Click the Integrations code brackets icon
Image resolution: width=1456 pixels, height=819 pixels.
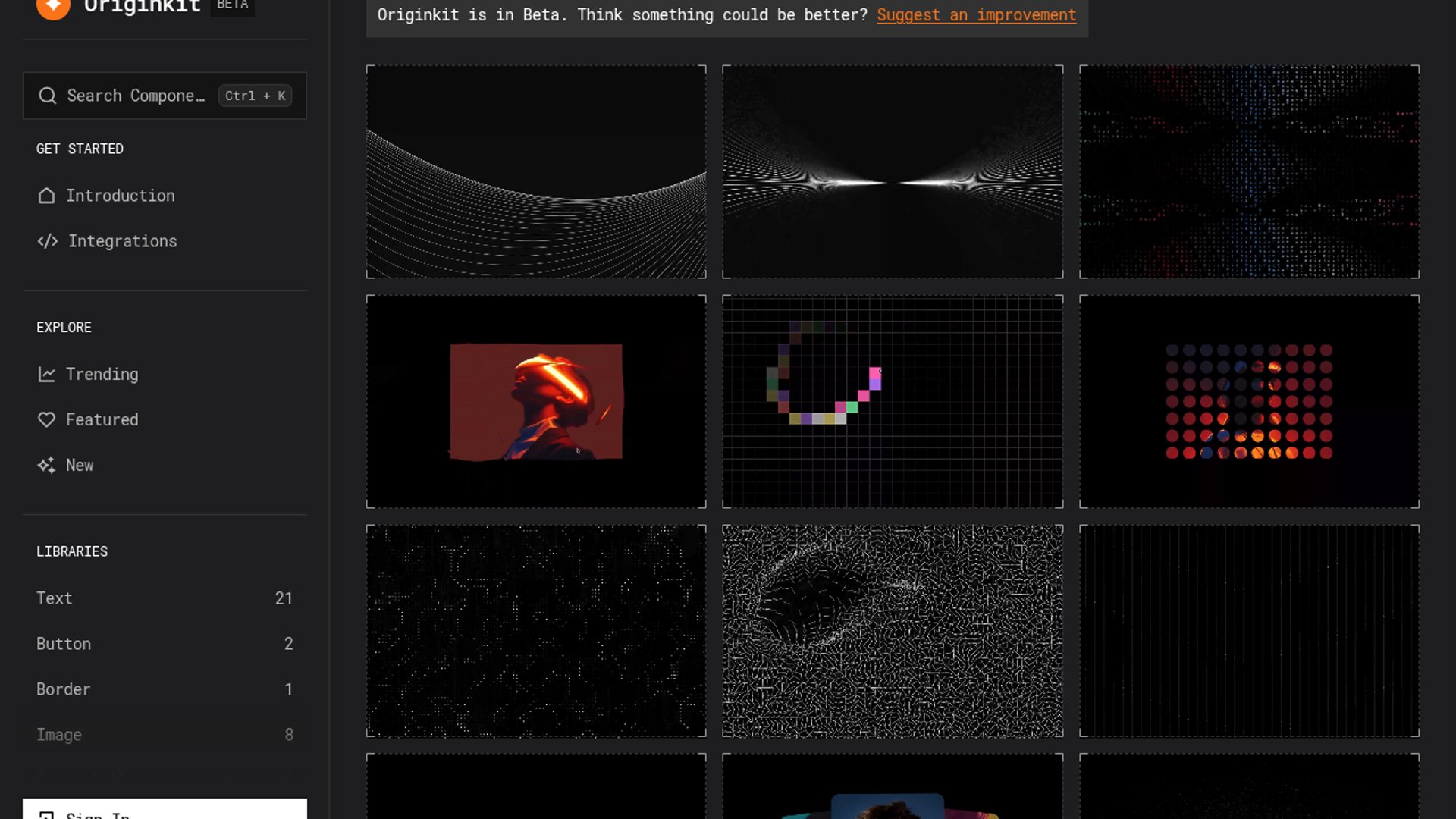tap(48, 241)
